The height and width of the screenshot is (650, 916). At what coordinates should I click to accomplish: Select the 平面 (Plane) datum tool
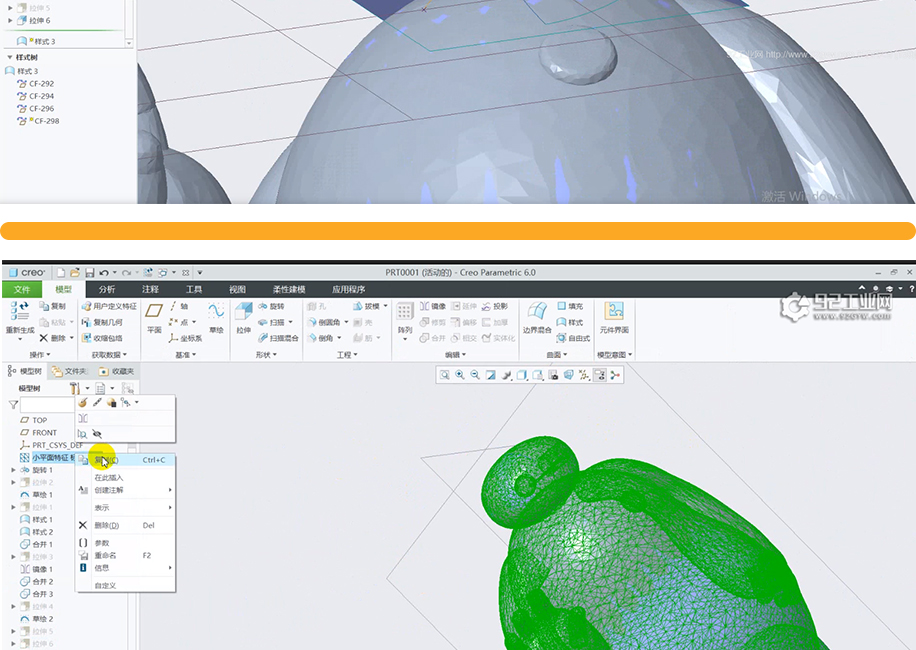click(154, 318)
